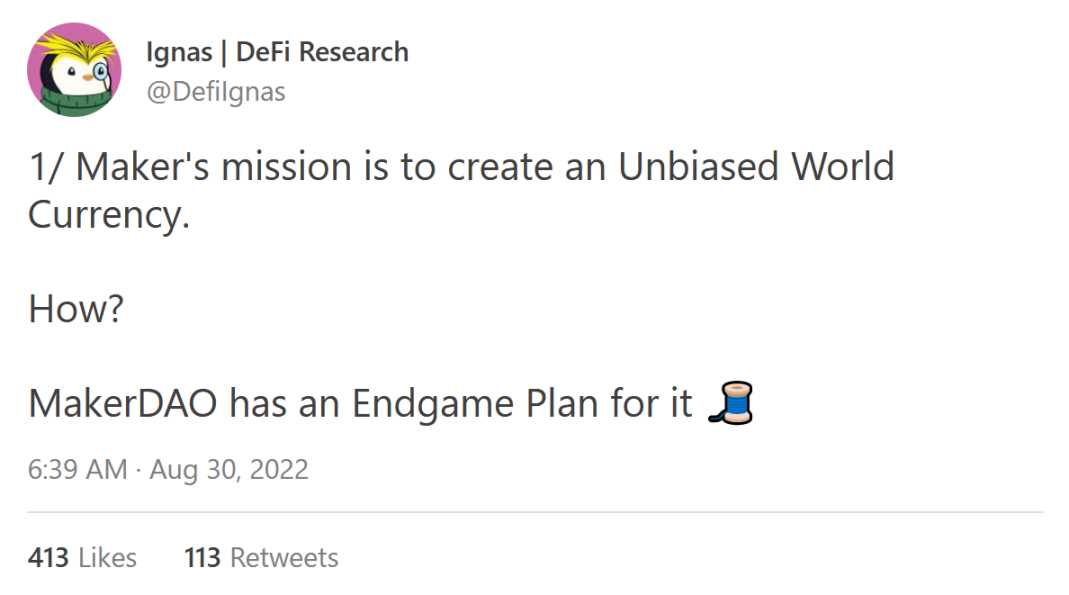
Task: Click the thread spool emoji
Action: tap(729, 403)
